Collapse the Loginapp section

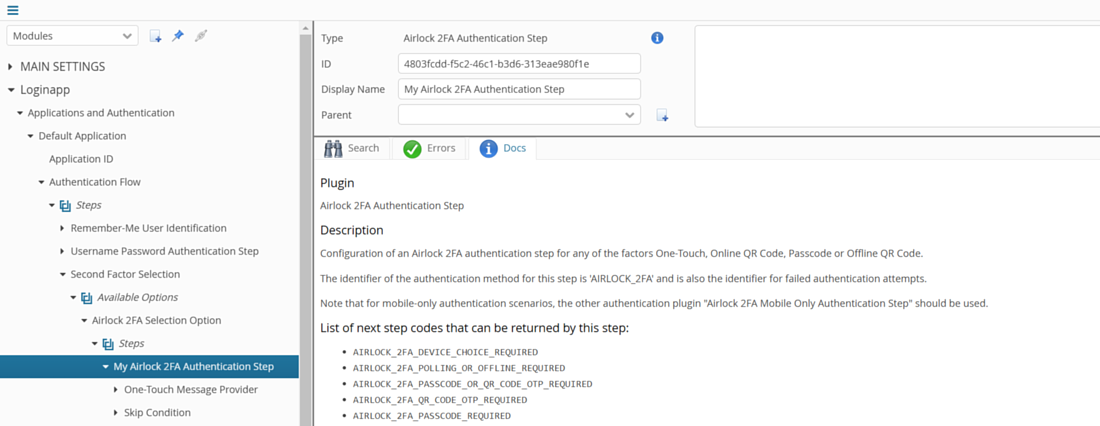pyautogui.click(x=11, y=90)
